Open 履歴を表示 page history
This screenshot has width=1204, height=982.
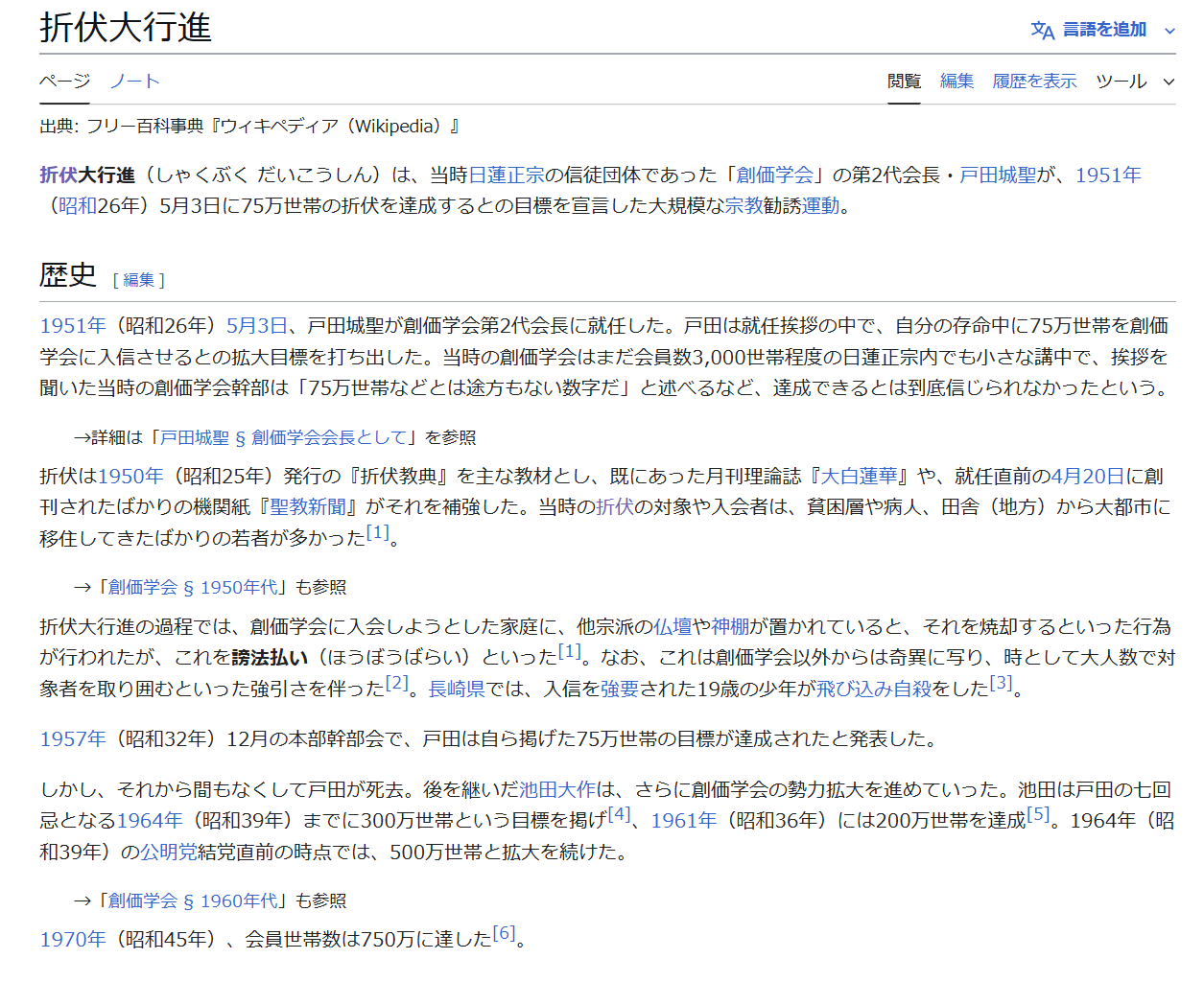[x=1034, y=82]
